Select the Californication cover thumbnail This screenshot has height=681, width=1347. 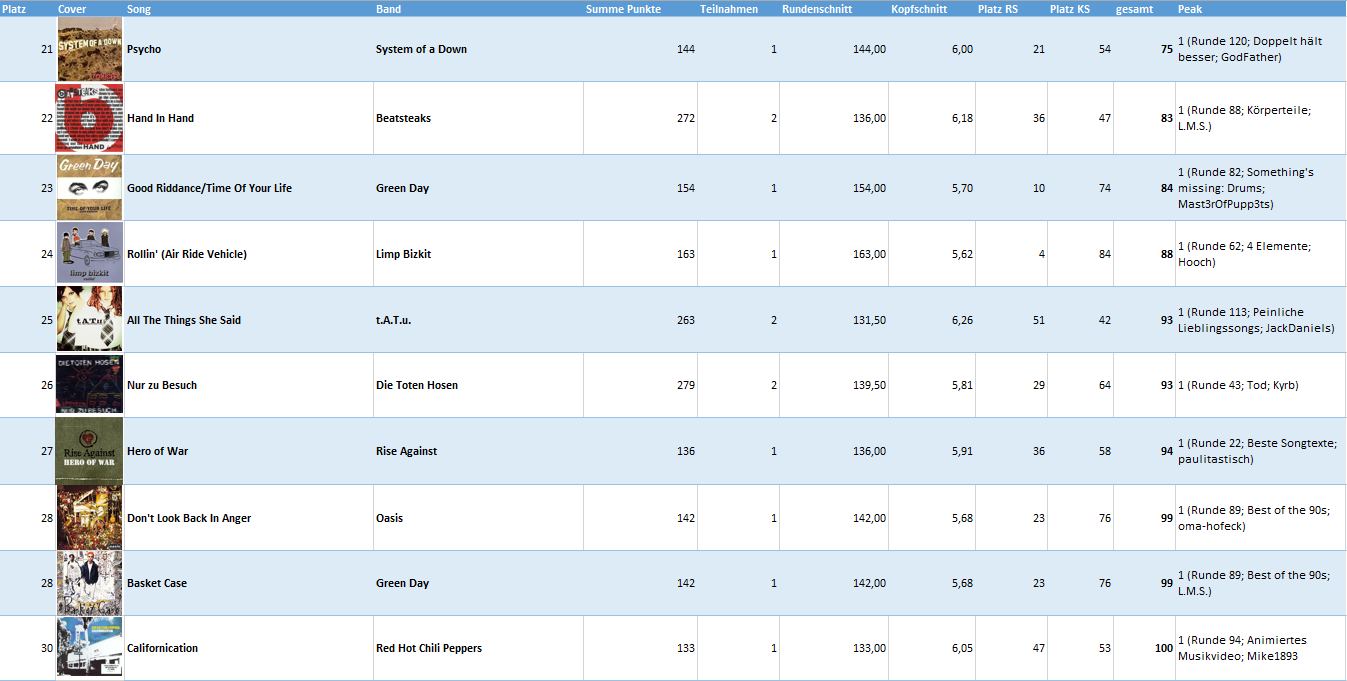(90, 648)
